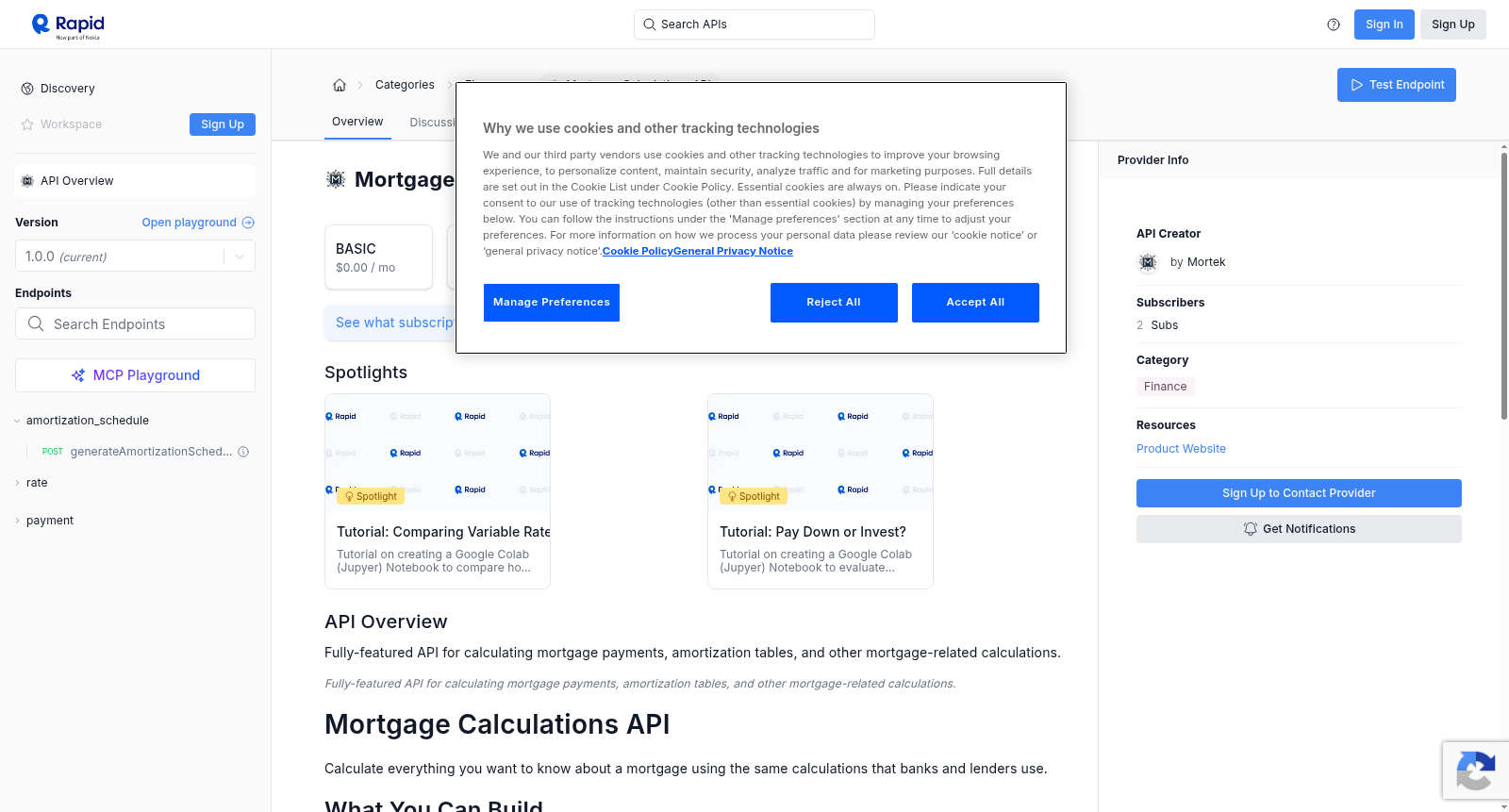This screenshot has width=1509, height=812.
Task: Open the Cookie Policy link
Action: (638, 251)
